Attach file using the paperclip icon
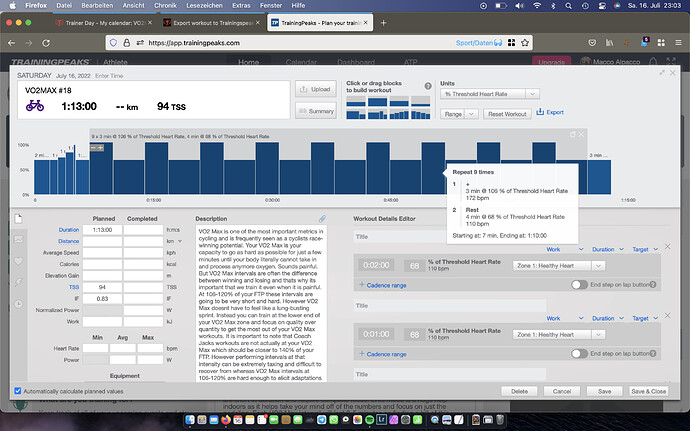Viewport: 690px width, 431px height. (322, 218)
